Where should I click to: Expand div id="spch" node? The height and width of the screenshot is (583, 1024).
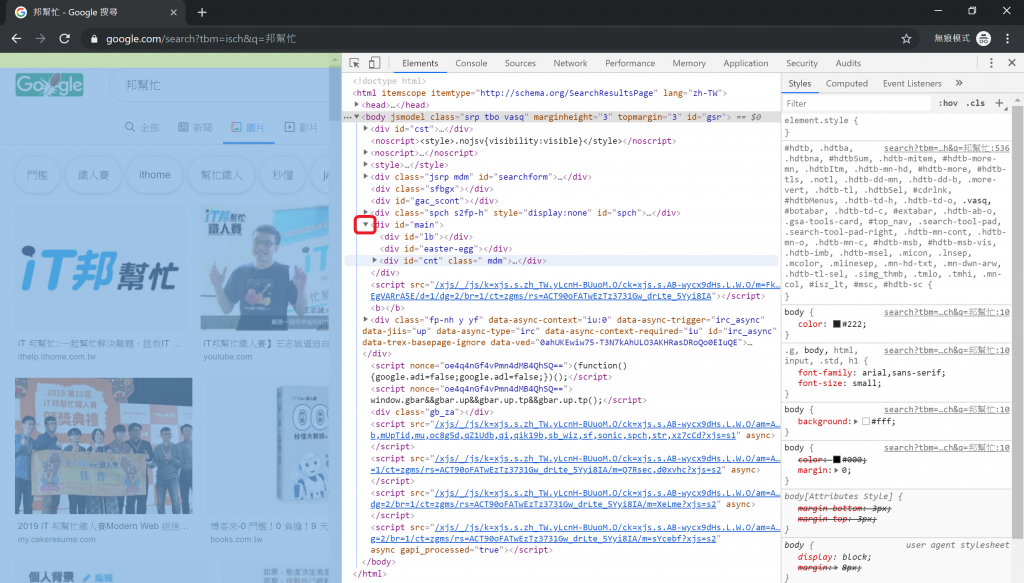coord(366,212)
